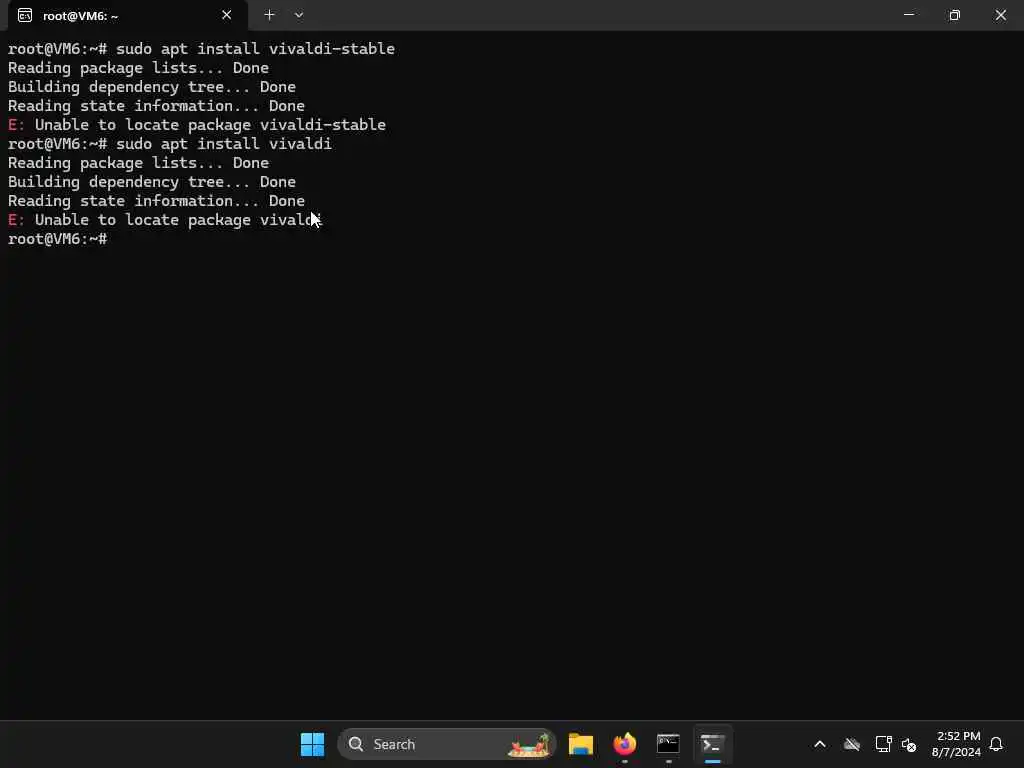
Task: Open the notifications bell icon
Action: pyautogui.click(x=996, y=744)
